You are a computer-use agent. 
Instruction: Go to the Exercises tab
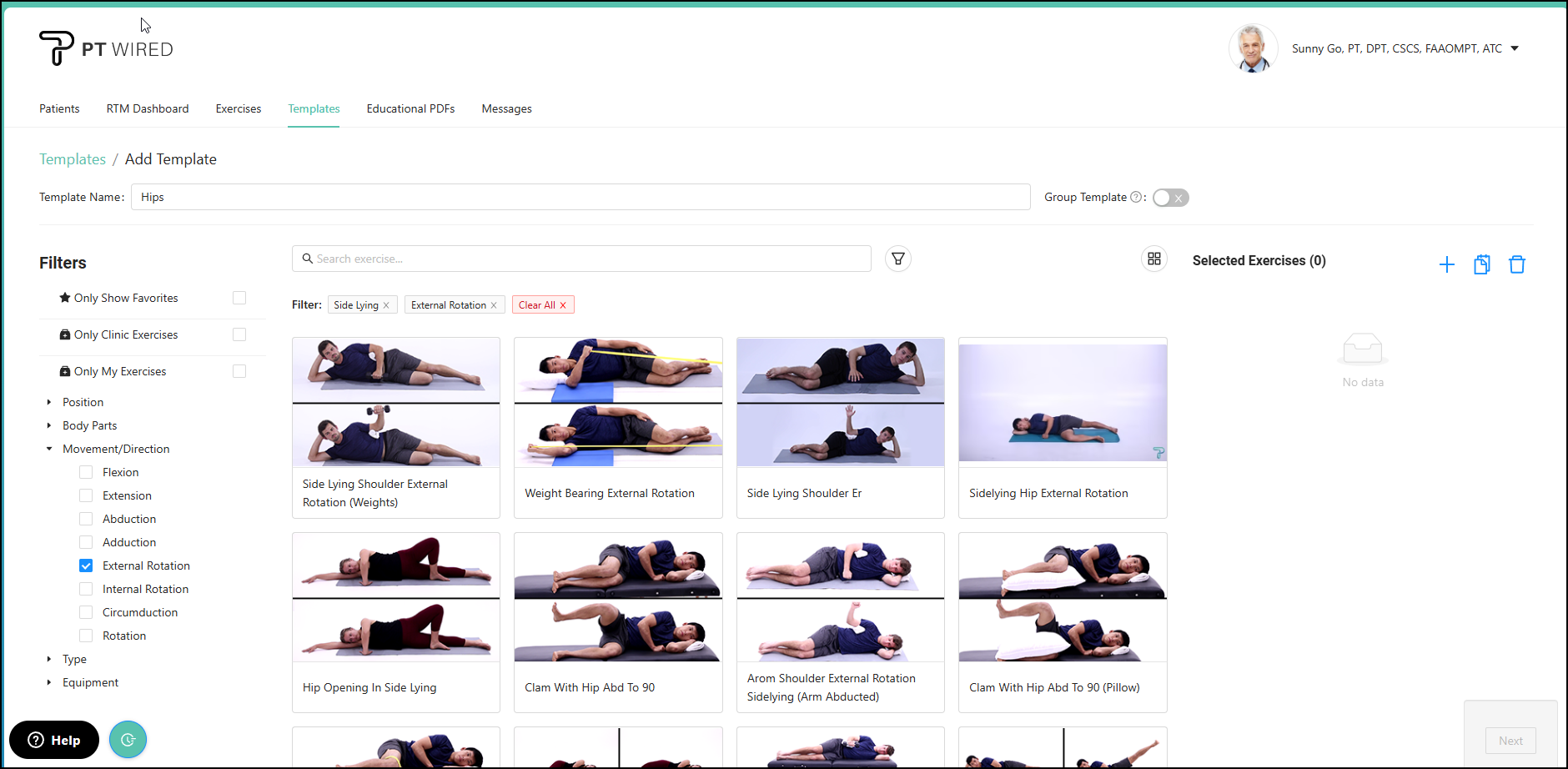(x=239, y=108)
